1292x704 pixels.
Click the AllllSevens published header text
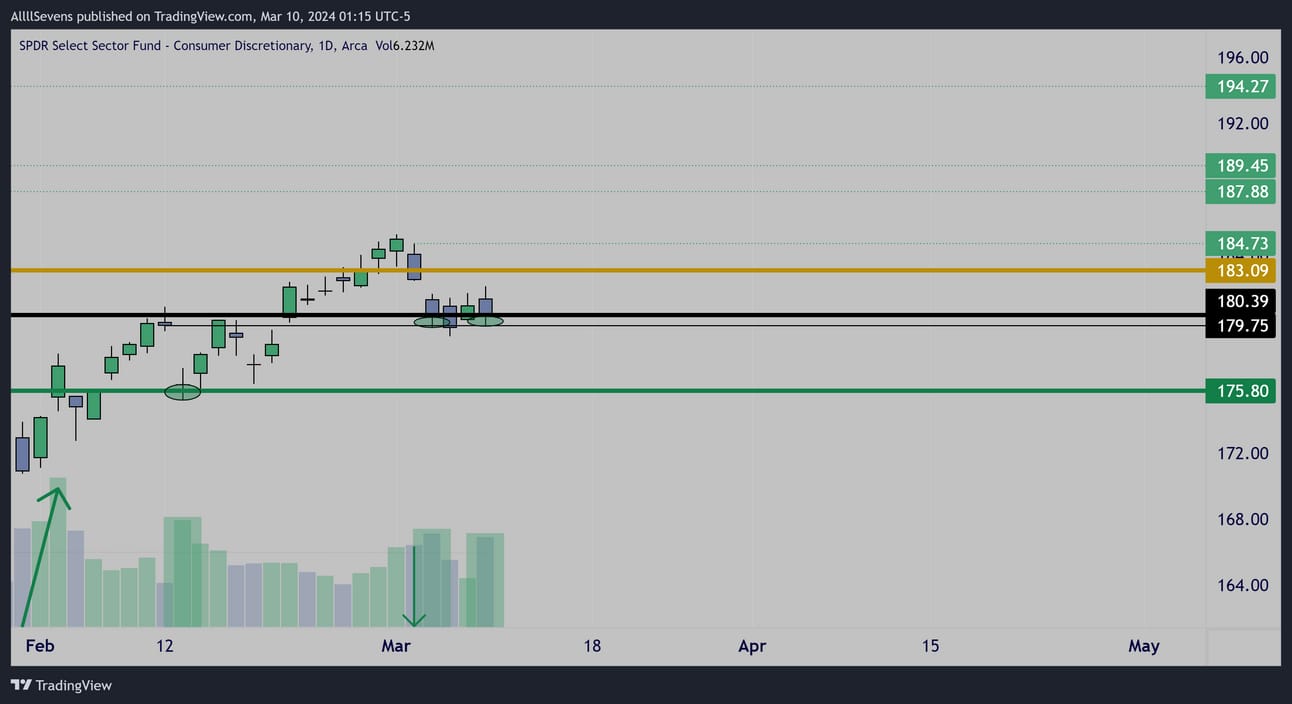pos(211,16)
